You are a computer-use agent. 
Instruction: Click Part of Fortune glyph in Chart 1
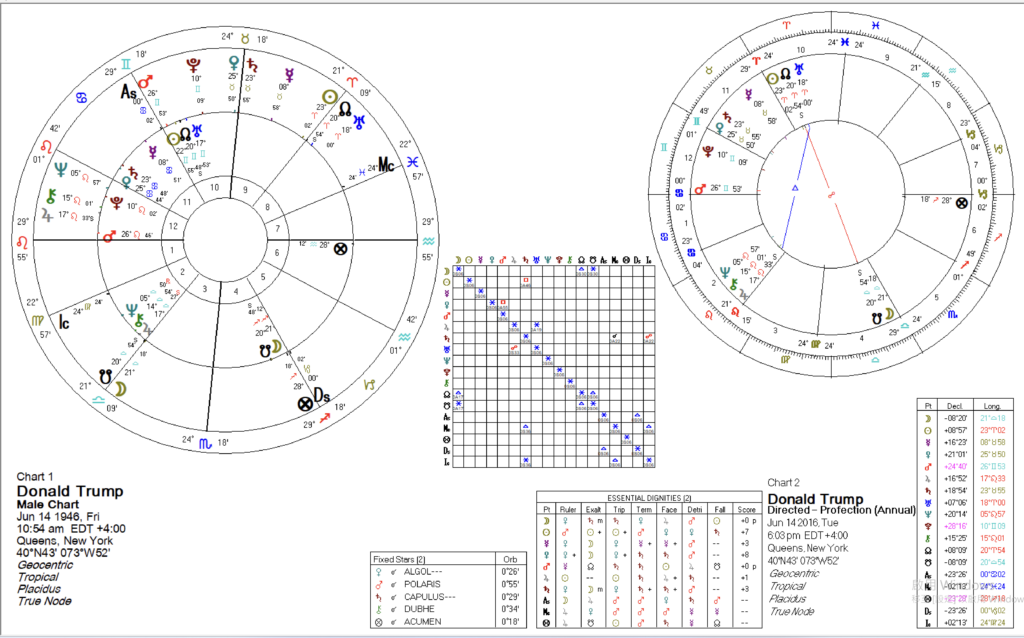(x=343, y=248)
